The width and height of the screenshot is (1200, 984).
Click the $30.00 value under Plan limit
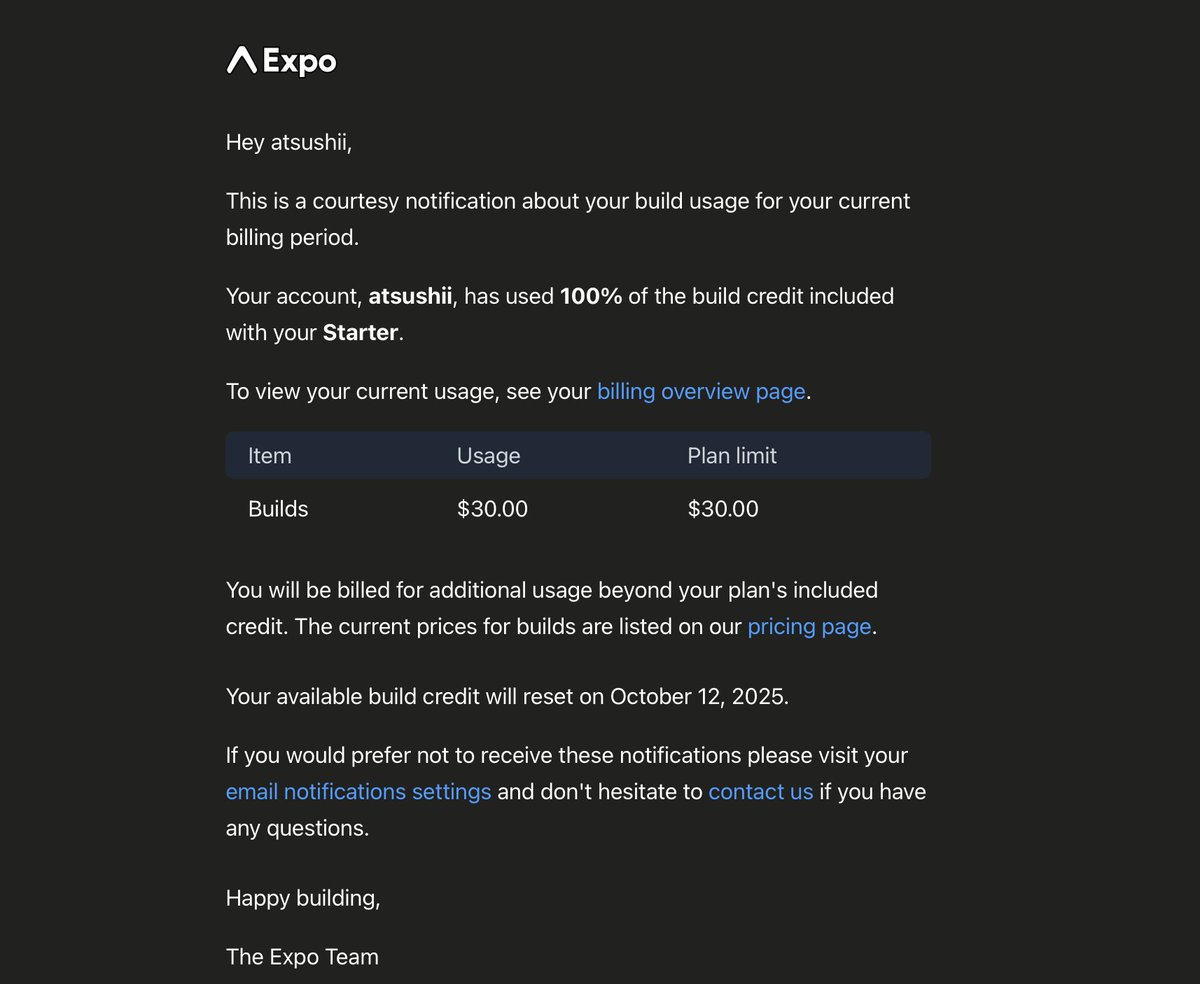click(723, 509)
